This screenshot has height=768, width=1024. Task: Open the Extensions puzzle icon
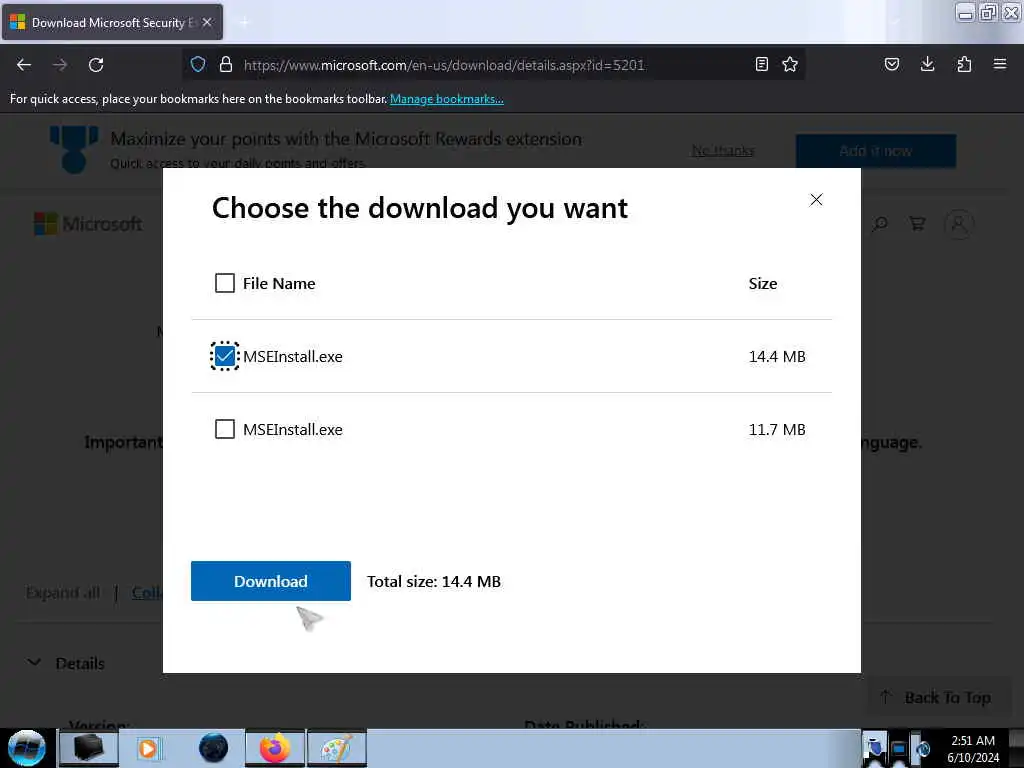964,64
